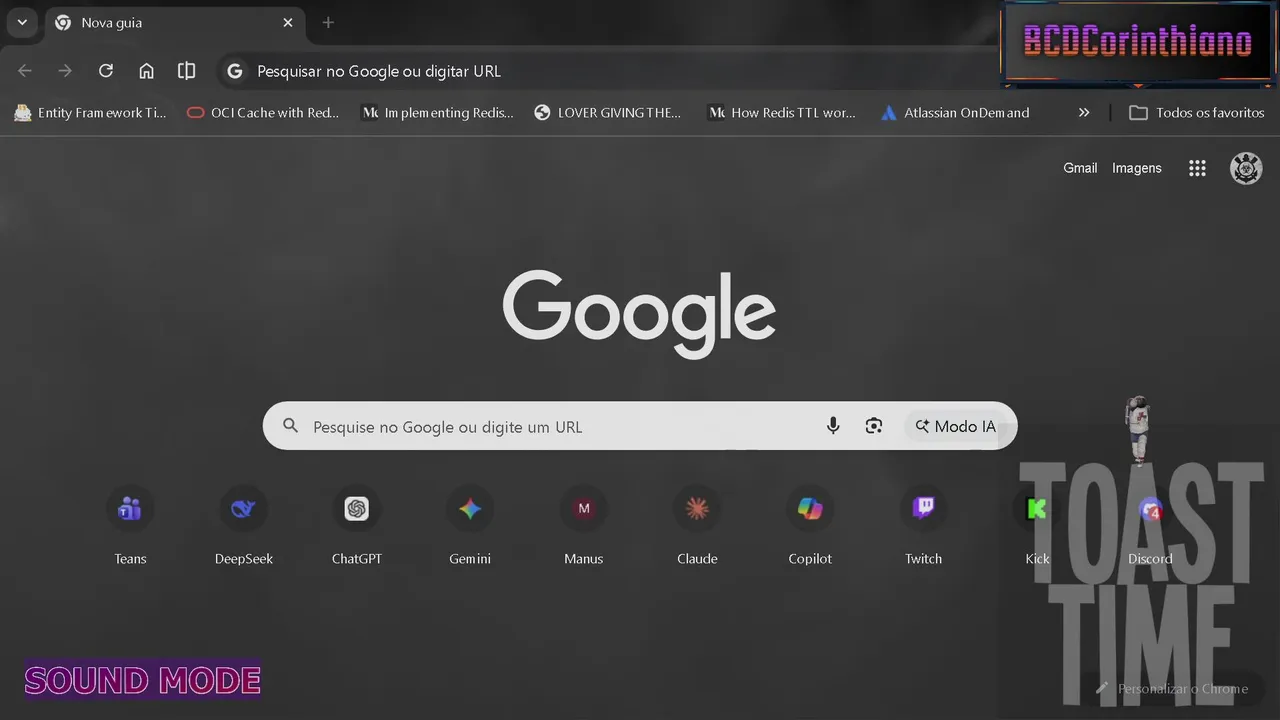Open DeepSeek shortcut
This screenshot has width=1280, height=720.
tap(243, 524)
